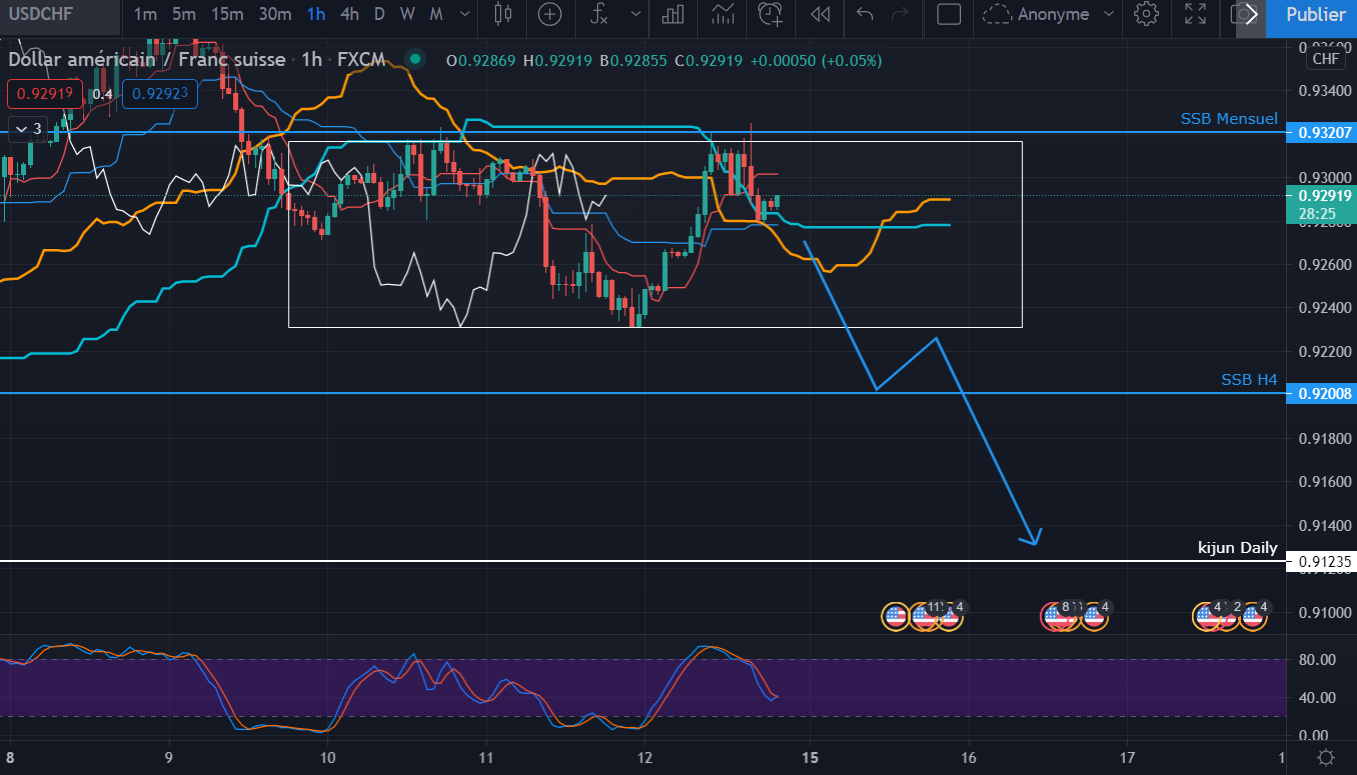
Task: Take a chart snapshot with the camera icon
Action: pyautogui.click(x=1243, y=15)
